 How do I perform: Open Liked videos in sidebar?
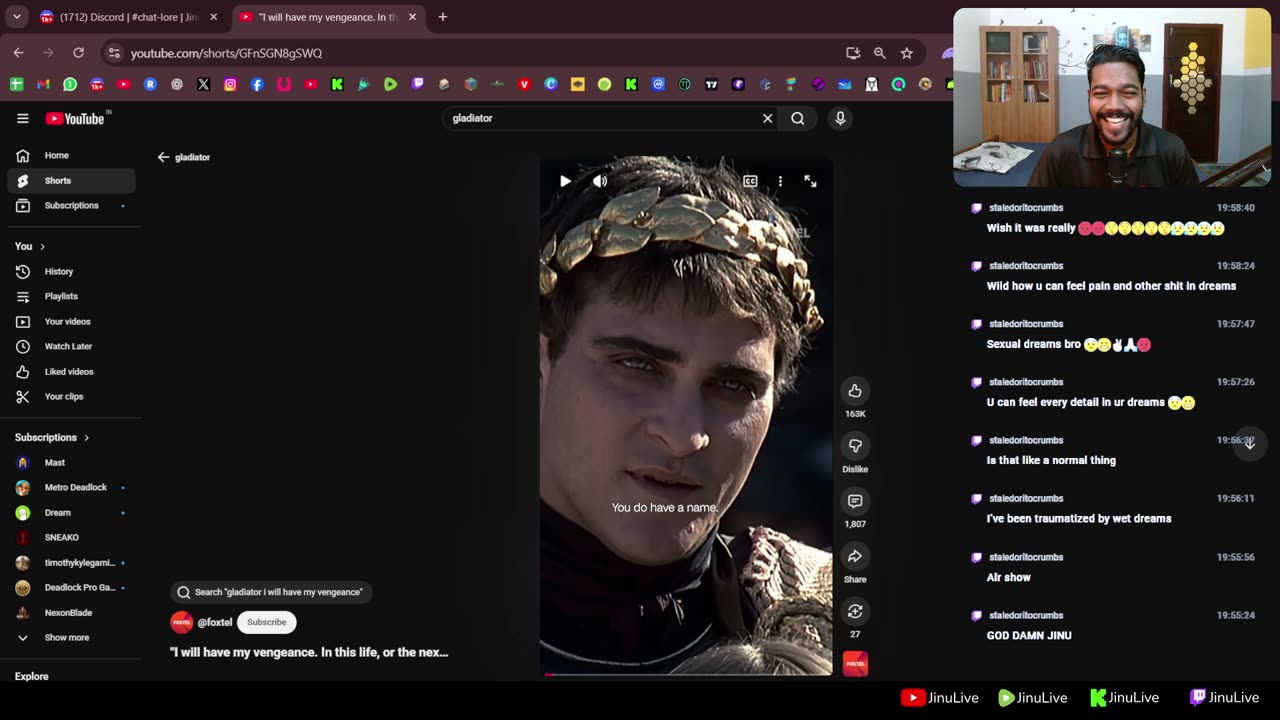pos(72,372)
